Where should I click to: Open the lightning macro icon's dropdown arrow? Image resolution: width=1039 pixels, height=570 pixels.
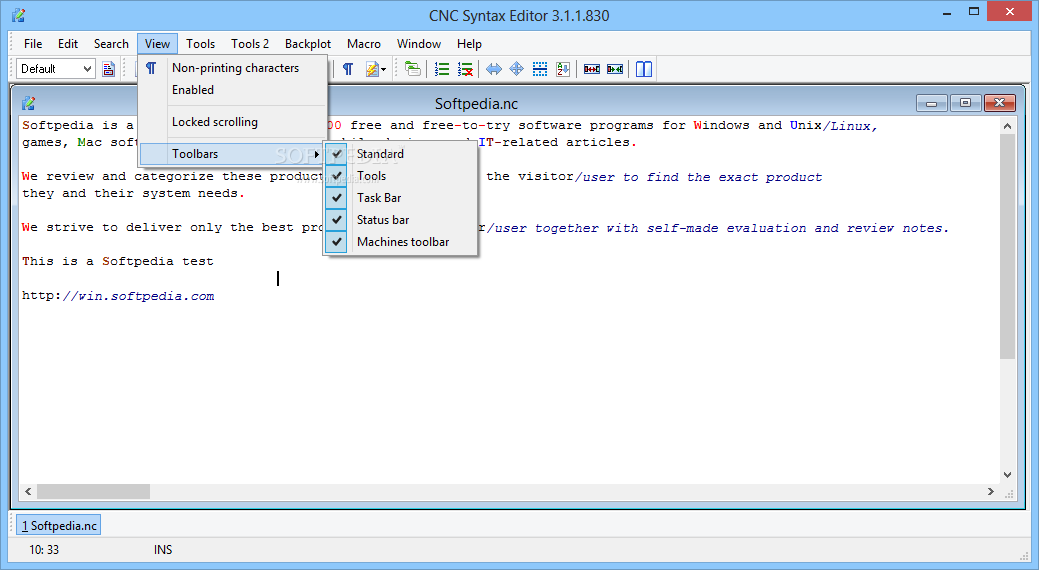(x=384, y=70)
